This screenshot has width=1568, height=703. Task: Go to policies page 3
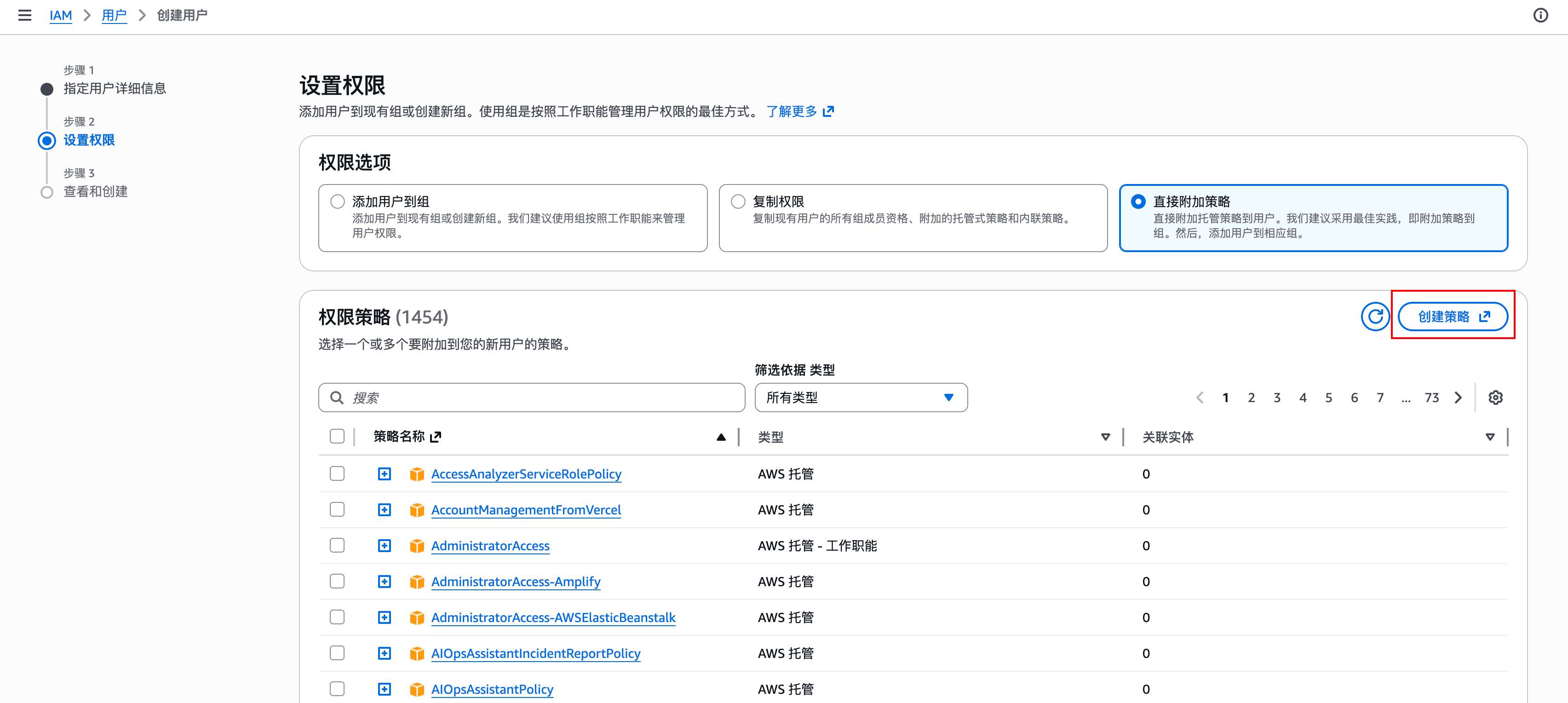coord(1276,398)
